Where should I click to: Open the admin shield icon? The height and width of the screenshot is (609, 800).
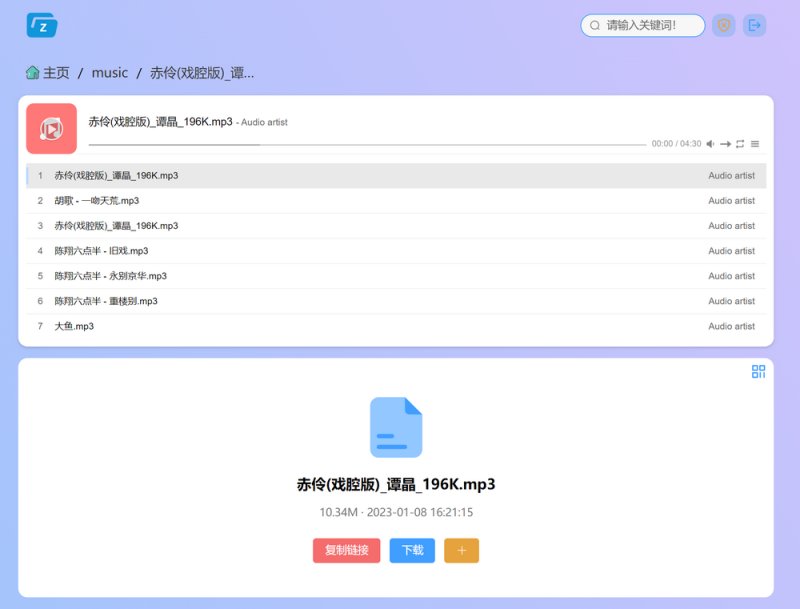(x=723, y=25)
